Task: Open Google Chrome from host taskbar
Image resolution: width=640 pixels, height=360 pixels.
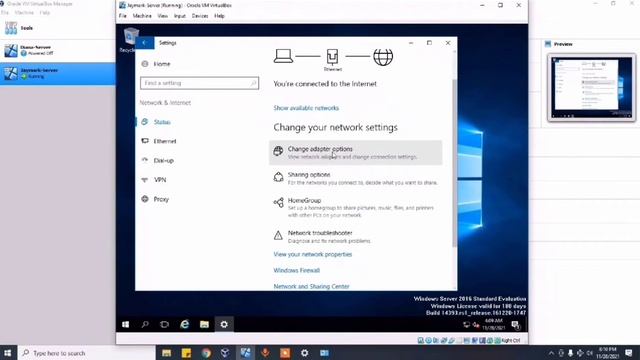Action: tap(206, 353)
